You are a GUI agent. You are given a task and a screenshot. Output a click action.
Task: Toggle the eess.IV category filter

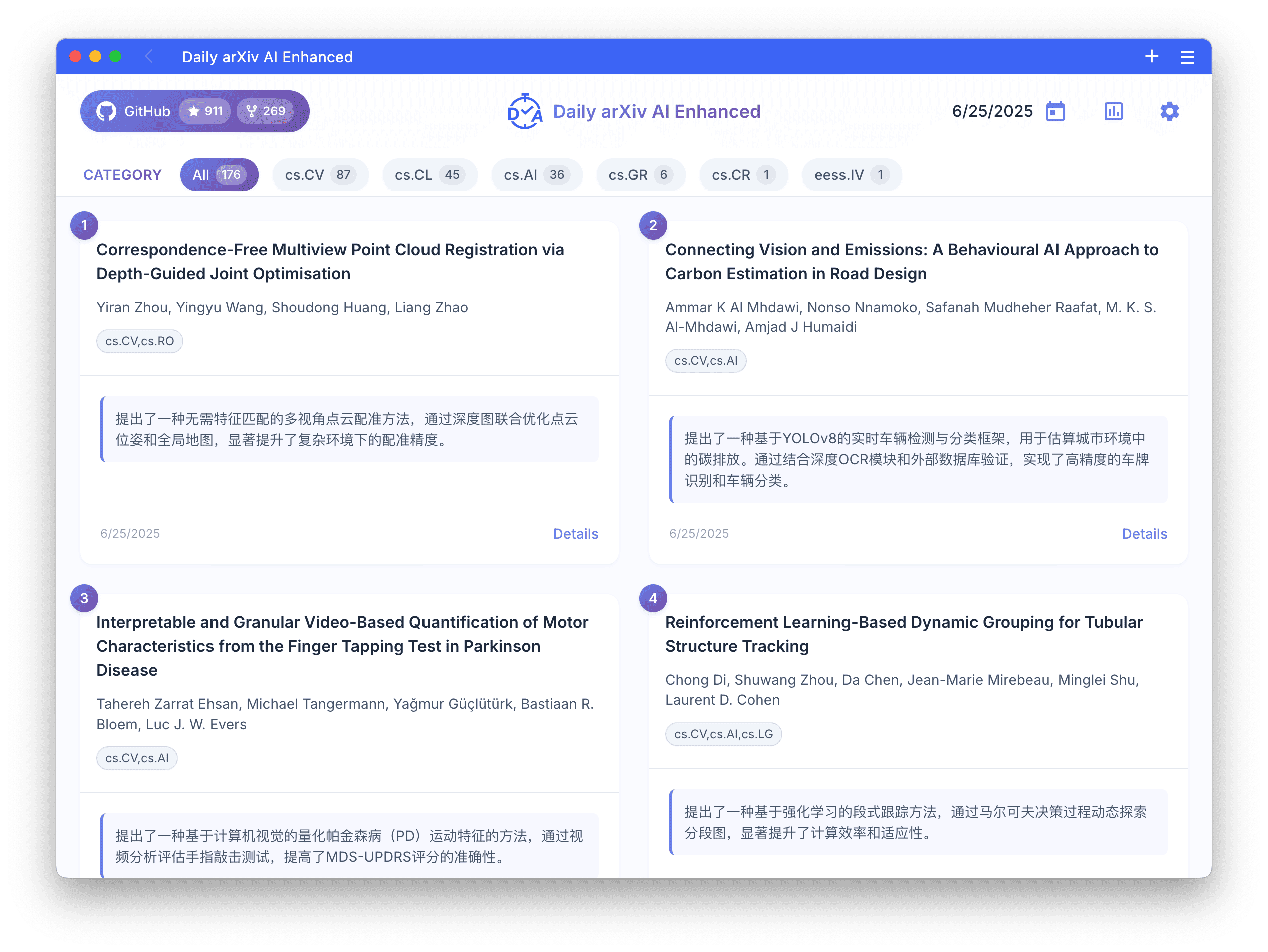click(x=851, y=175)
